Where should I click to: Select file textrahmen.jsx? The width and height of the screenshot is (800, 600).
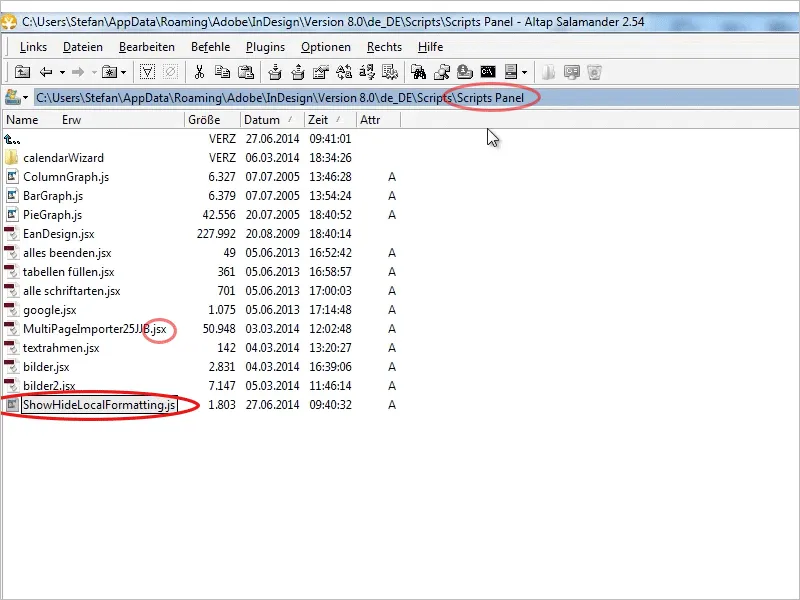click(61, 348)
